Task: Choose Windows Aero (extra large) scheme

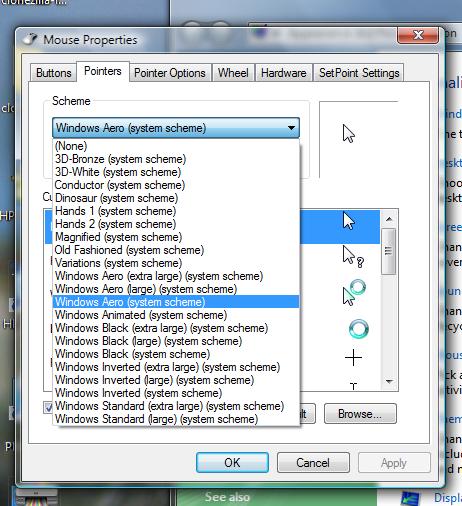Action: [x=176, y=276]
